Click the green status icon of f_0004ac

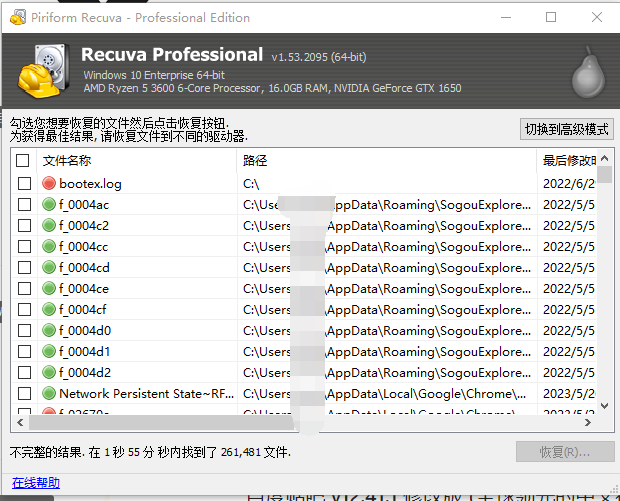[x=49, y=204]
